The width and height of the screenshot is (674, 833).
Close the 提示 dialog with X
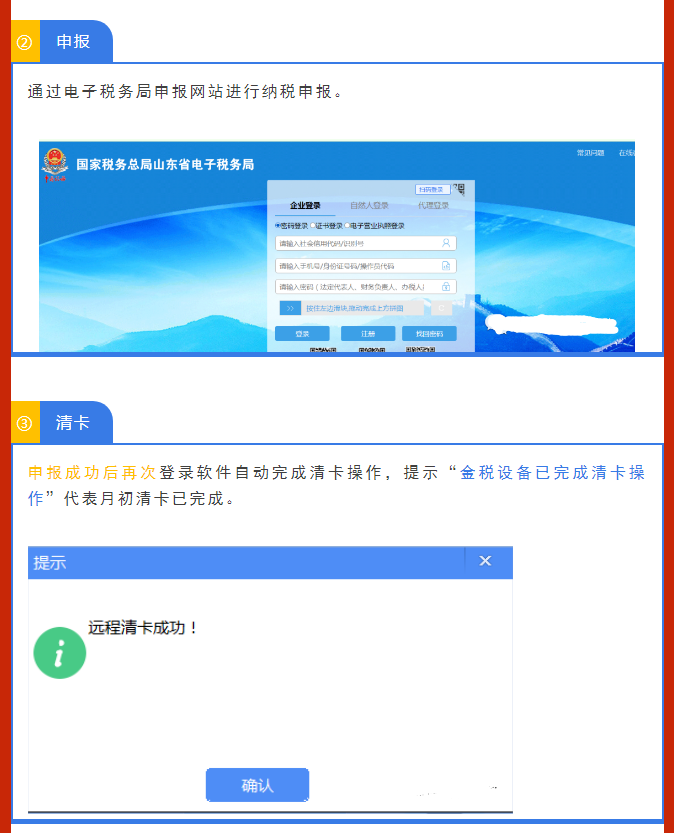click(485, 561)
